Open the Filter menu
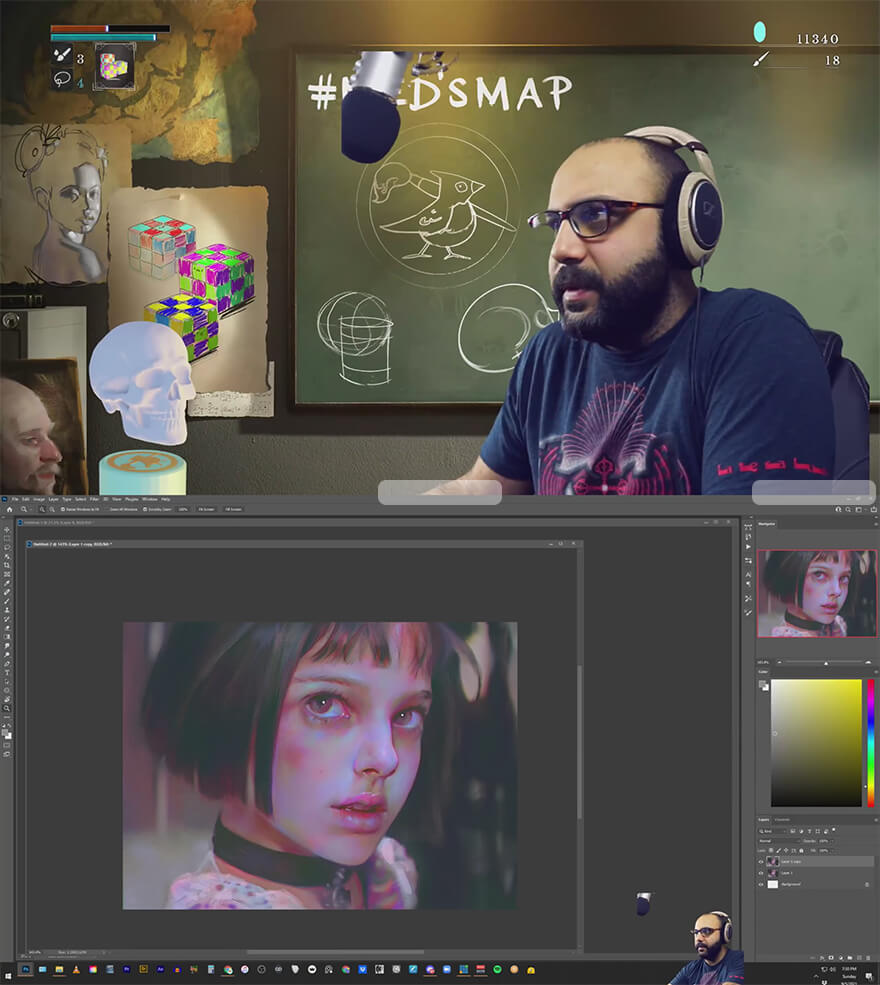The image size is (880, 985). click(94, 499)
